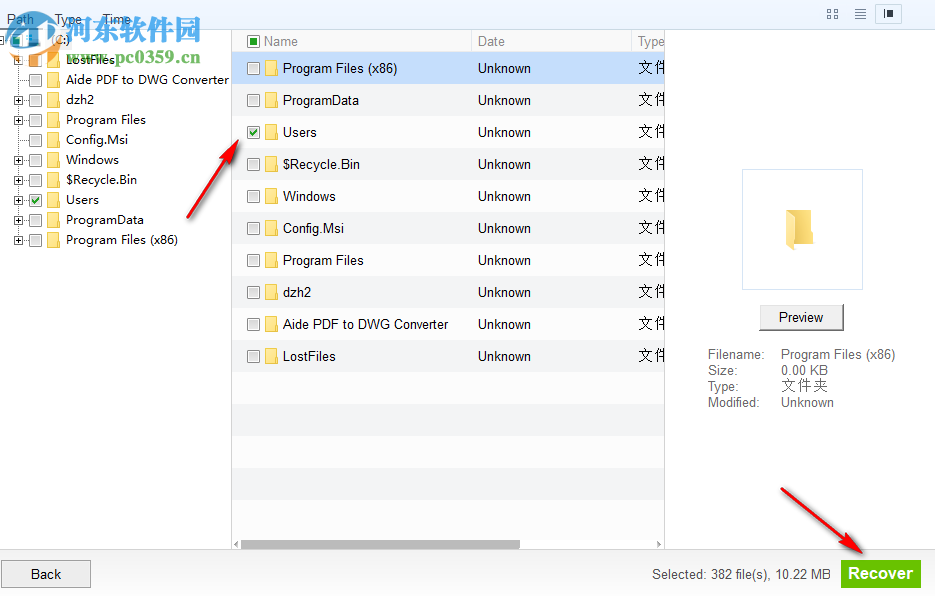Uncheck the Users checkbox in the list
The width and height of the screenshot is (935, 596).
pyautogui.click(x=253, y=131)
